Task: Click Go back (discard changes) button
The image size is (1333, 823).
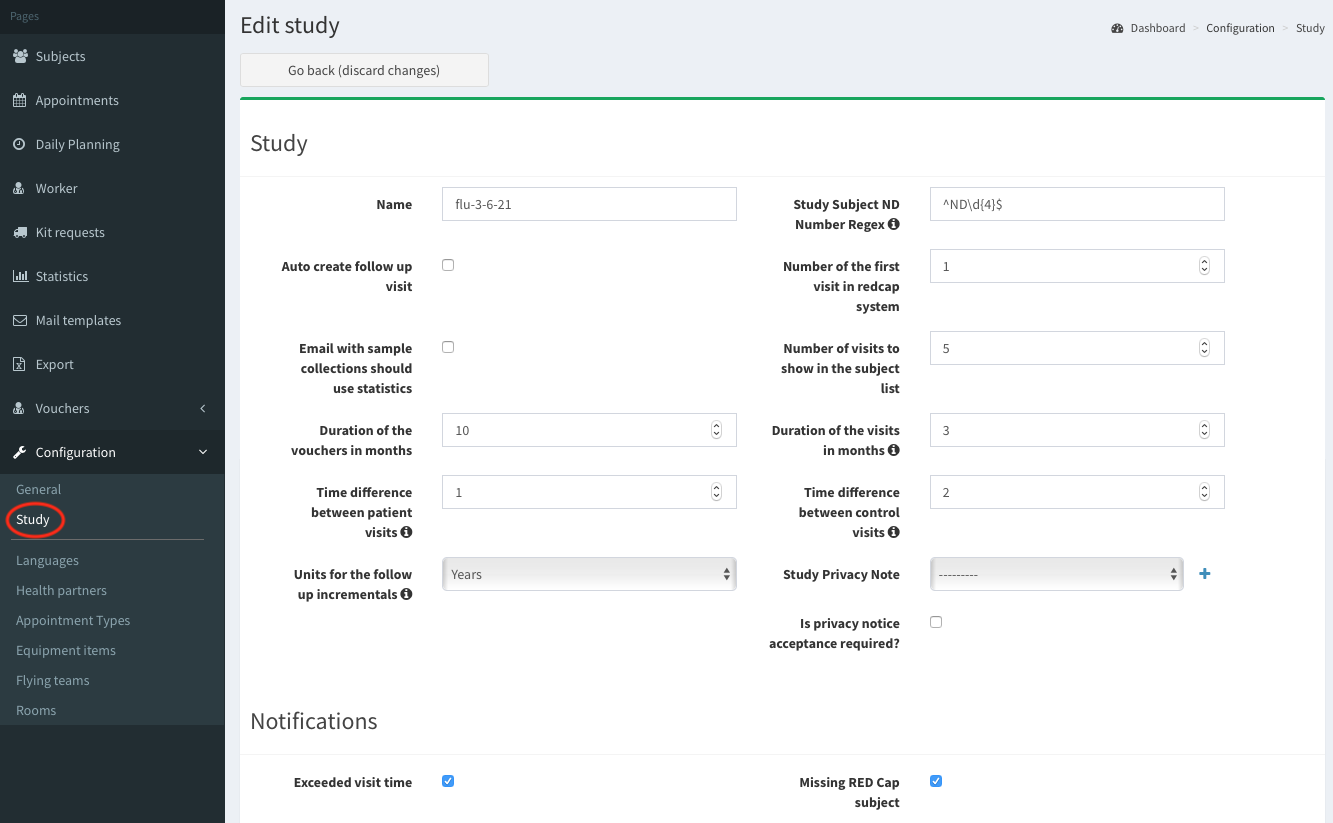Action: tap(364, 70)
